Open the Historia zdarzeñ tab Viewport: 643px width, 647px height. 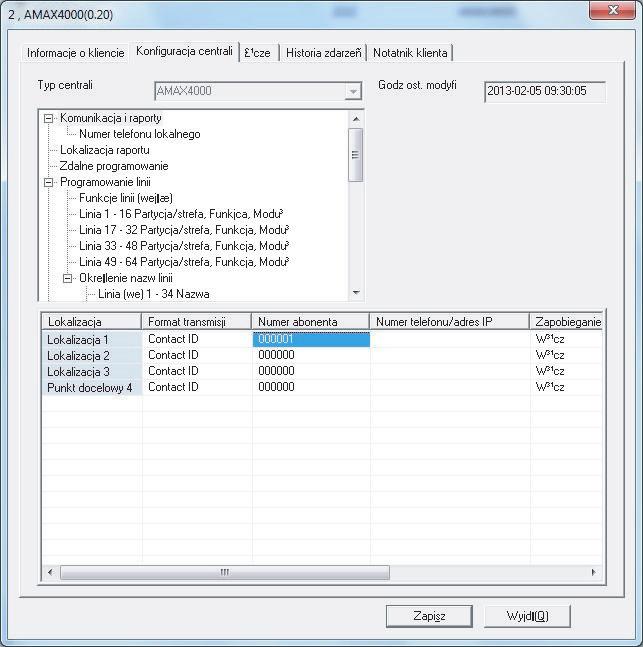324,53
